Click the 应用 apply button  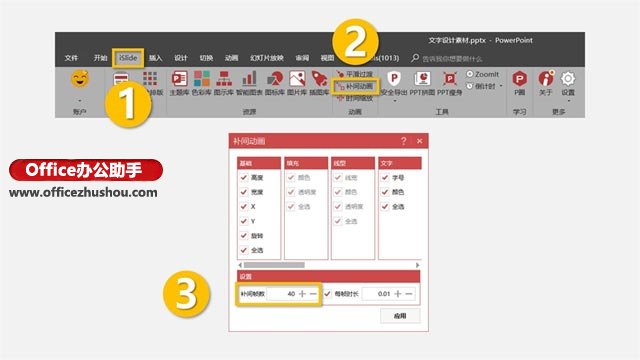(x=400, y=316)
